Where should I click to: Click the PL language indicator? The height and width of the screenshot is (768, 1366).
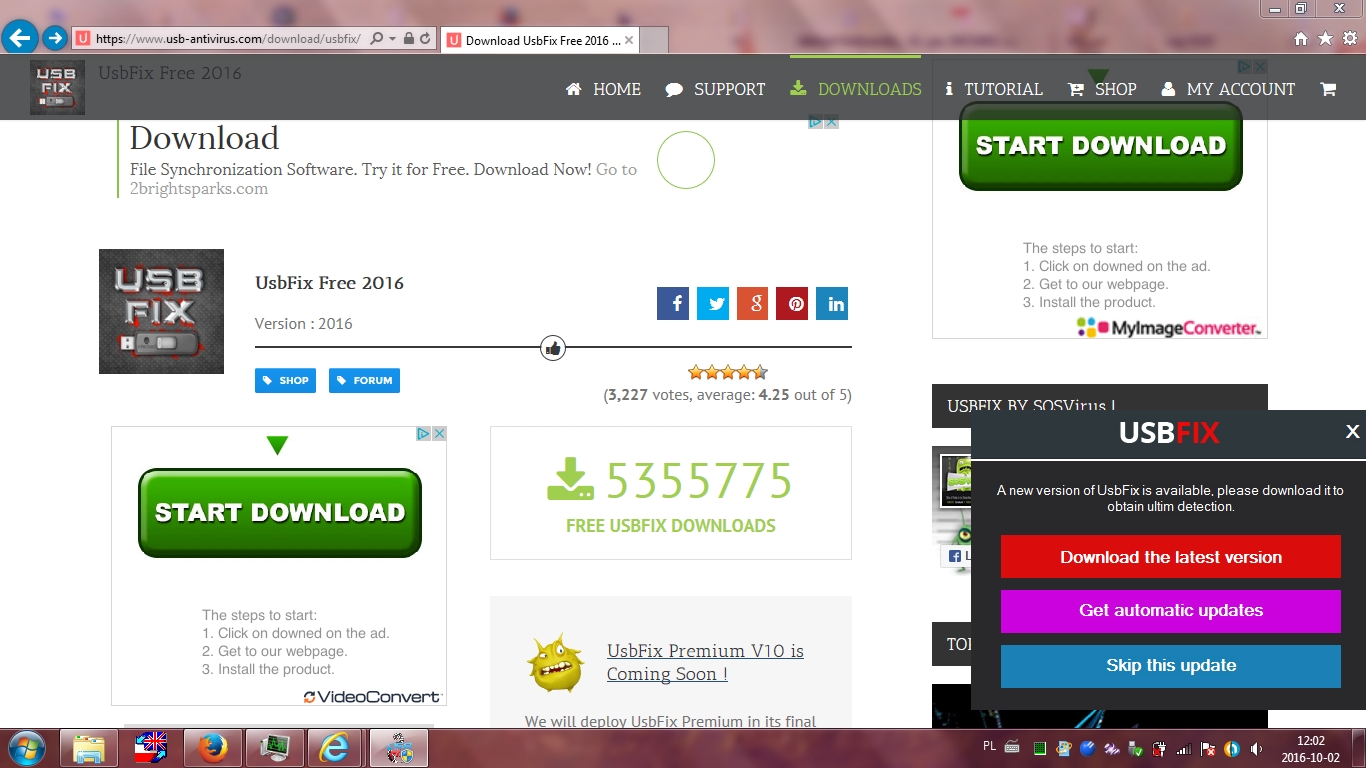coord(990,746)
